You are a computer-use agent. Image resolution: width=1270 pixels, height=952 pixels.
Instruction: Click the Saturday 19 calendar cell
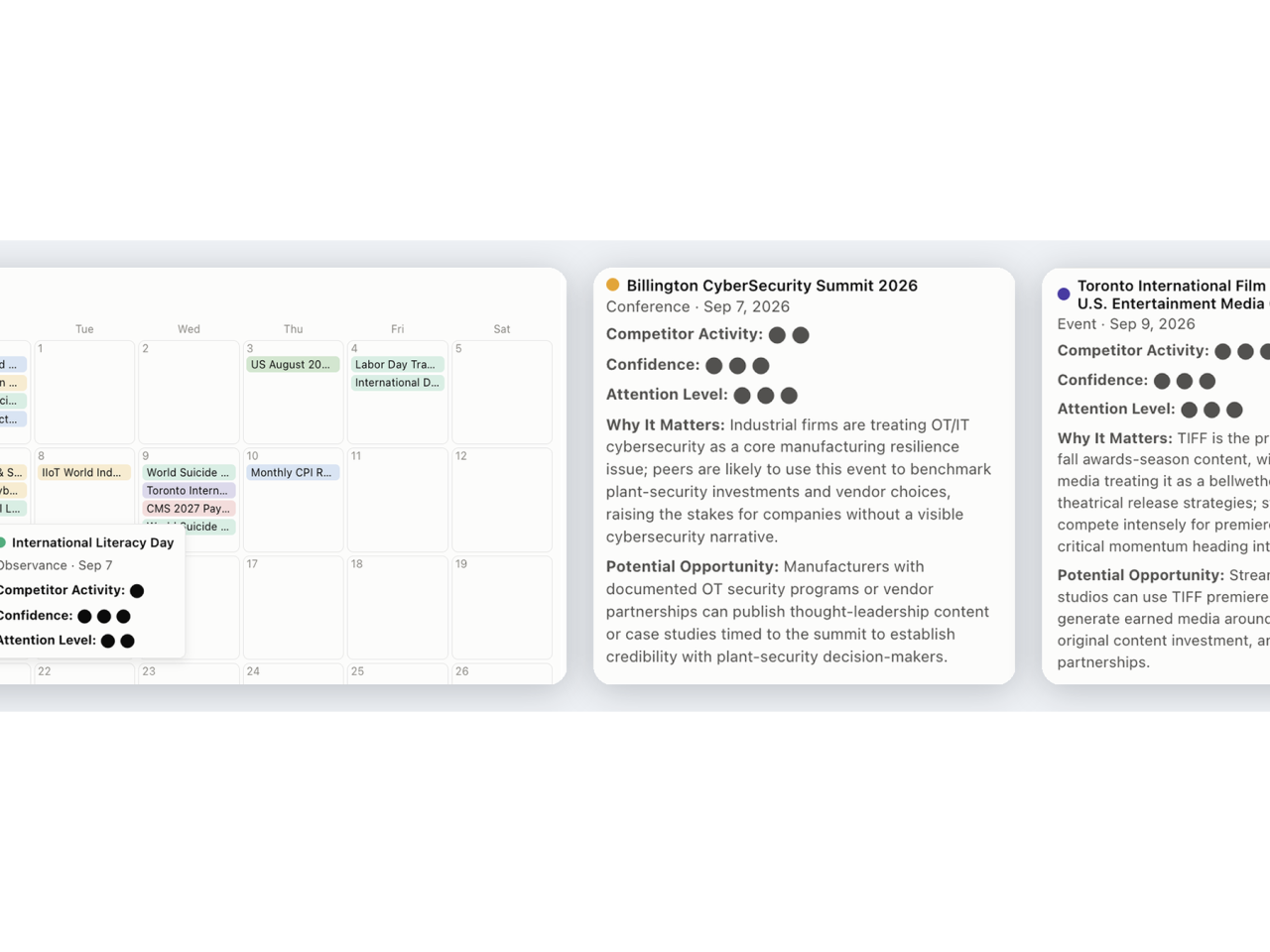[502, 608]
